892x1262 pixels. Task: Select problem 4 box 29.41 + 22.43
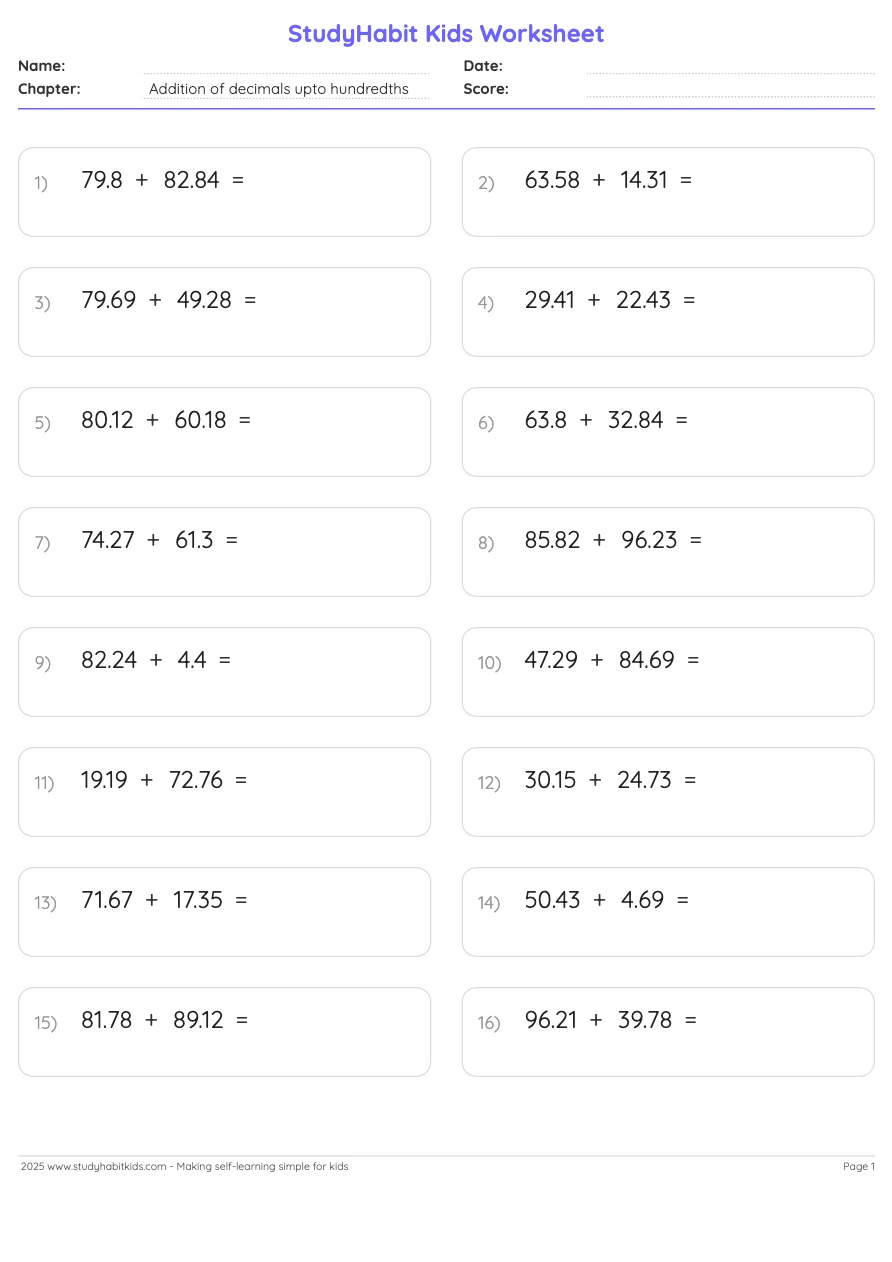pyautogui.click(x=668, y=312)
